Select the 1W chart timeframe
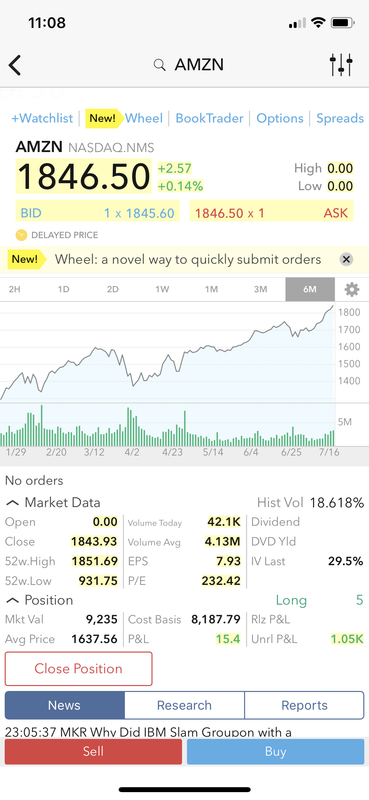The height and width of the screenshot is (800, 369). pyautogui.click(x=162, y=289)
